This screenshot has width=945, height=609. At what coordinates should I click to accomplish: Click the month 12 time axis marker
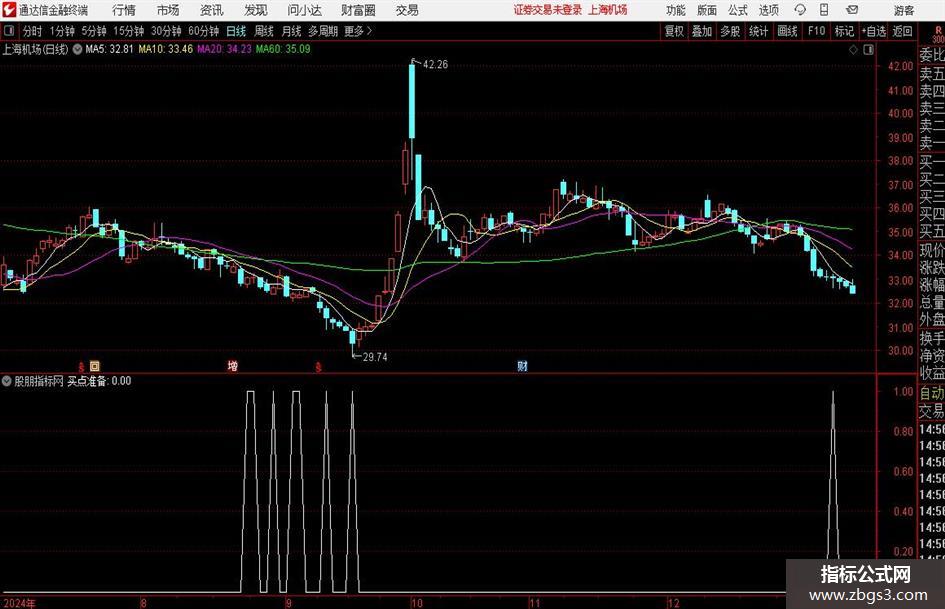point(673,603)
